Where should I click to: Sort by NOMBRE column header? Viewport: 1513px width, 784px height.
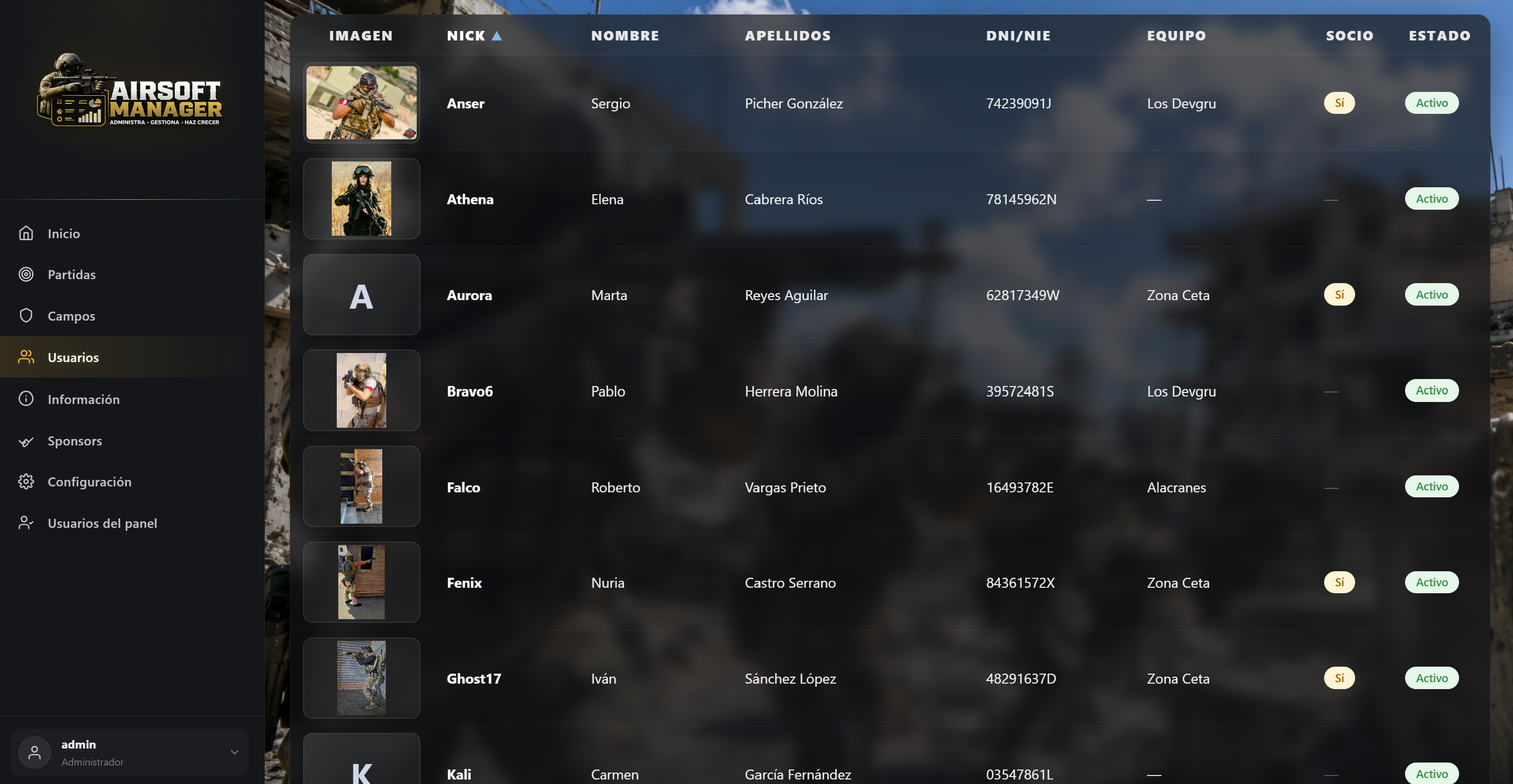point(625,36)
